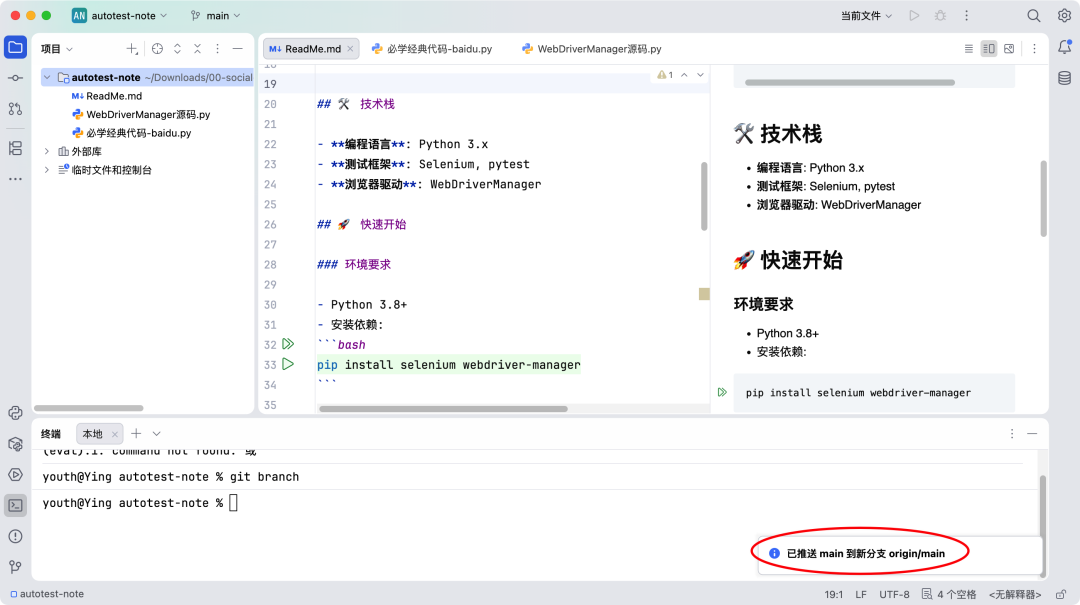The image size is (1080, 605).
Task: Open project panel options menu
Action: click(x=218, y=49)
